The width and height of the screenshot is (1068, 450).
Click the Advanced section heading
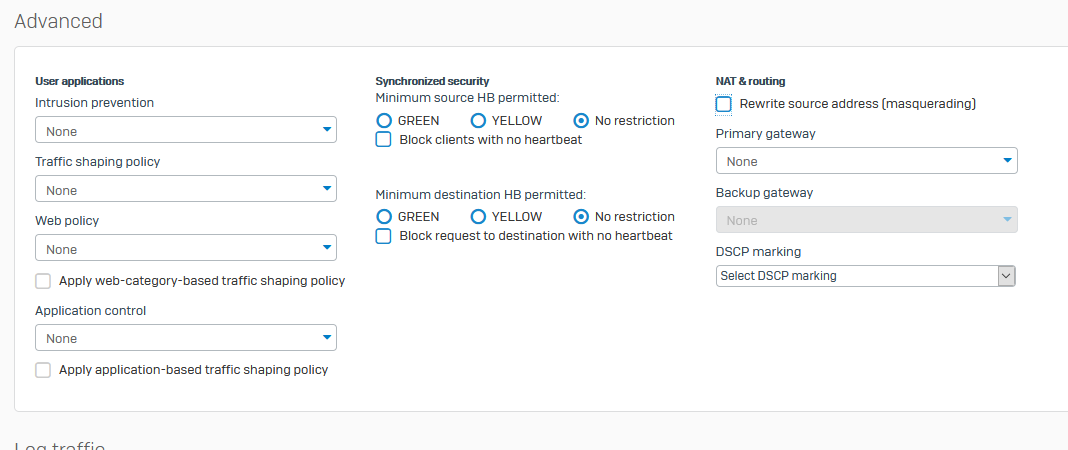coord(59,21)
